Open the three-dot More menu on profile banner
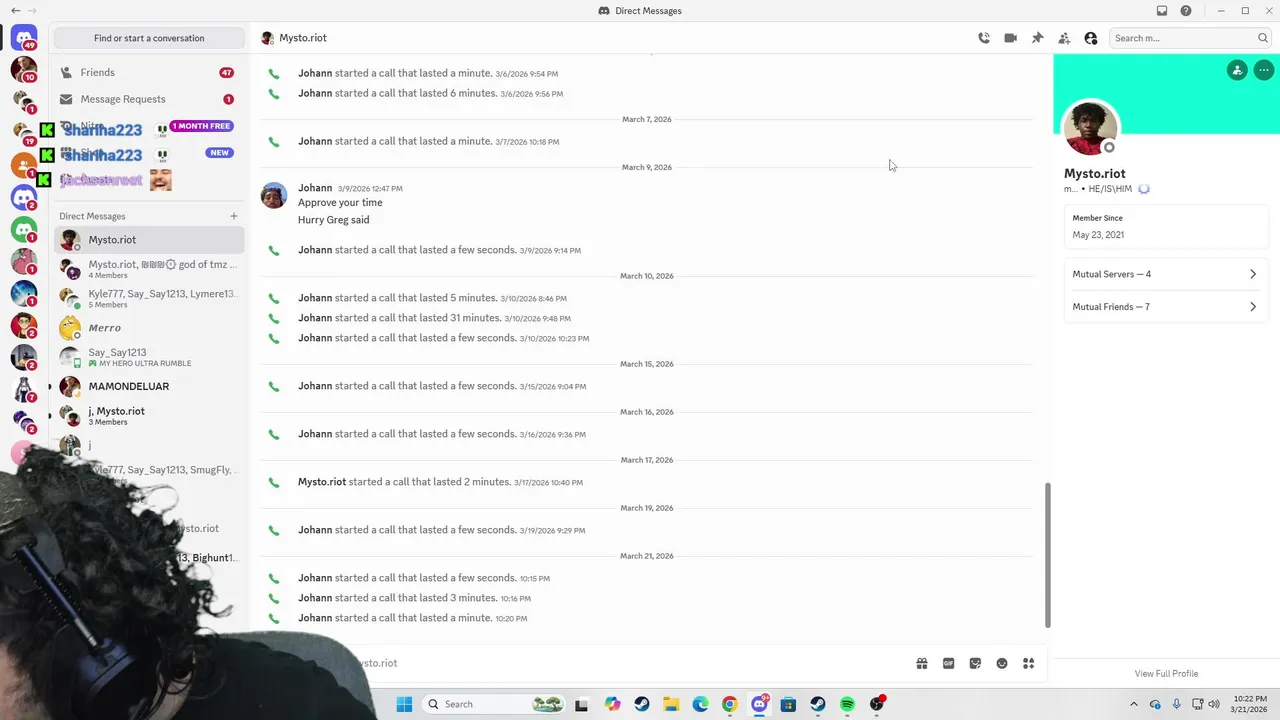Screen dimensions: 1280x720 click(1264, 70)
